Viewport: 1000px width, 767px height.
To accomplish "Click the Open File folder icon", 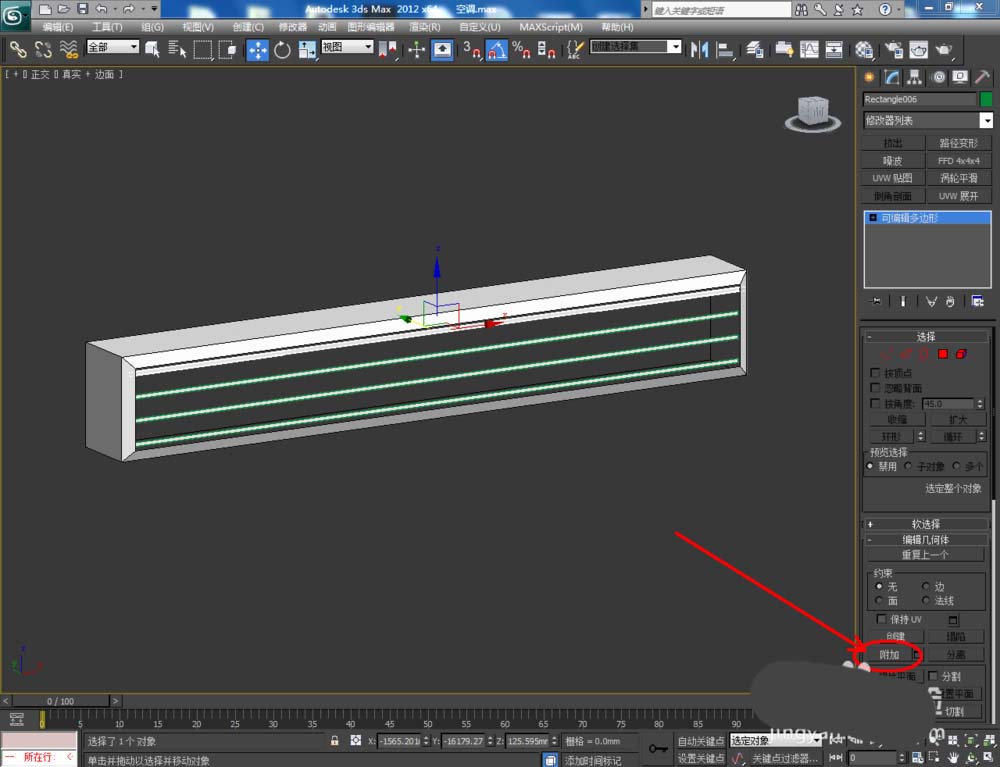I will click(x=64, y=9).
